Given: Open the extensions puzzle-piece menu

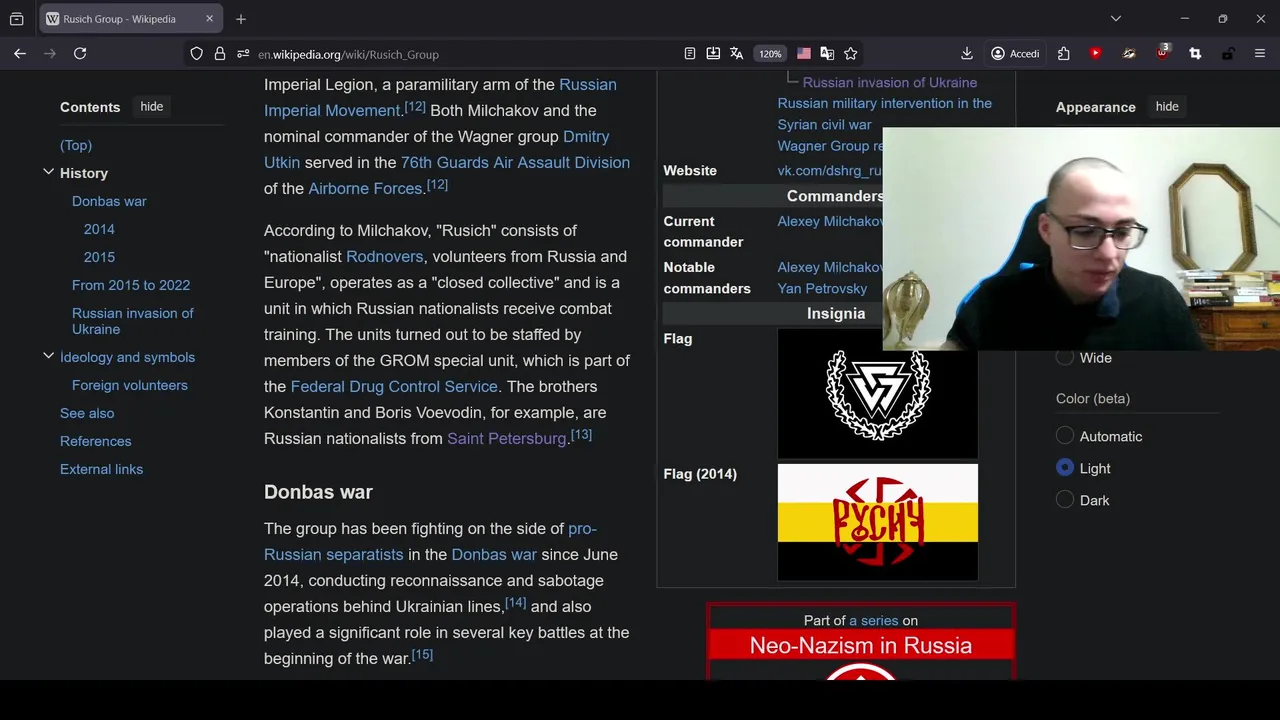Looking at the screenshot, I should coord(1063,54).
